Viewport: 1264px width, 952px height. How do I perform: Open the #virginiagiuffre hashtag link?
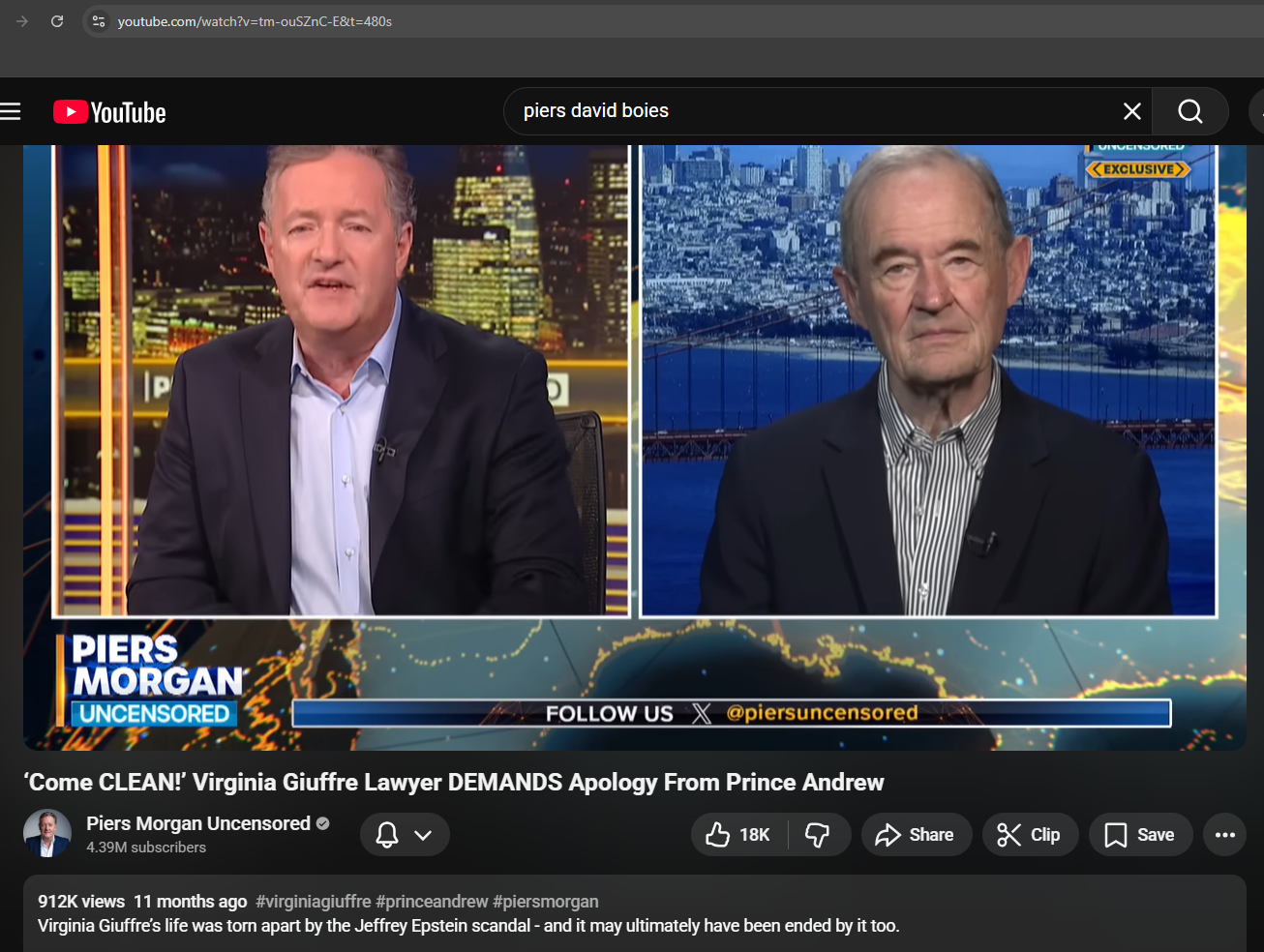[313, 902]
